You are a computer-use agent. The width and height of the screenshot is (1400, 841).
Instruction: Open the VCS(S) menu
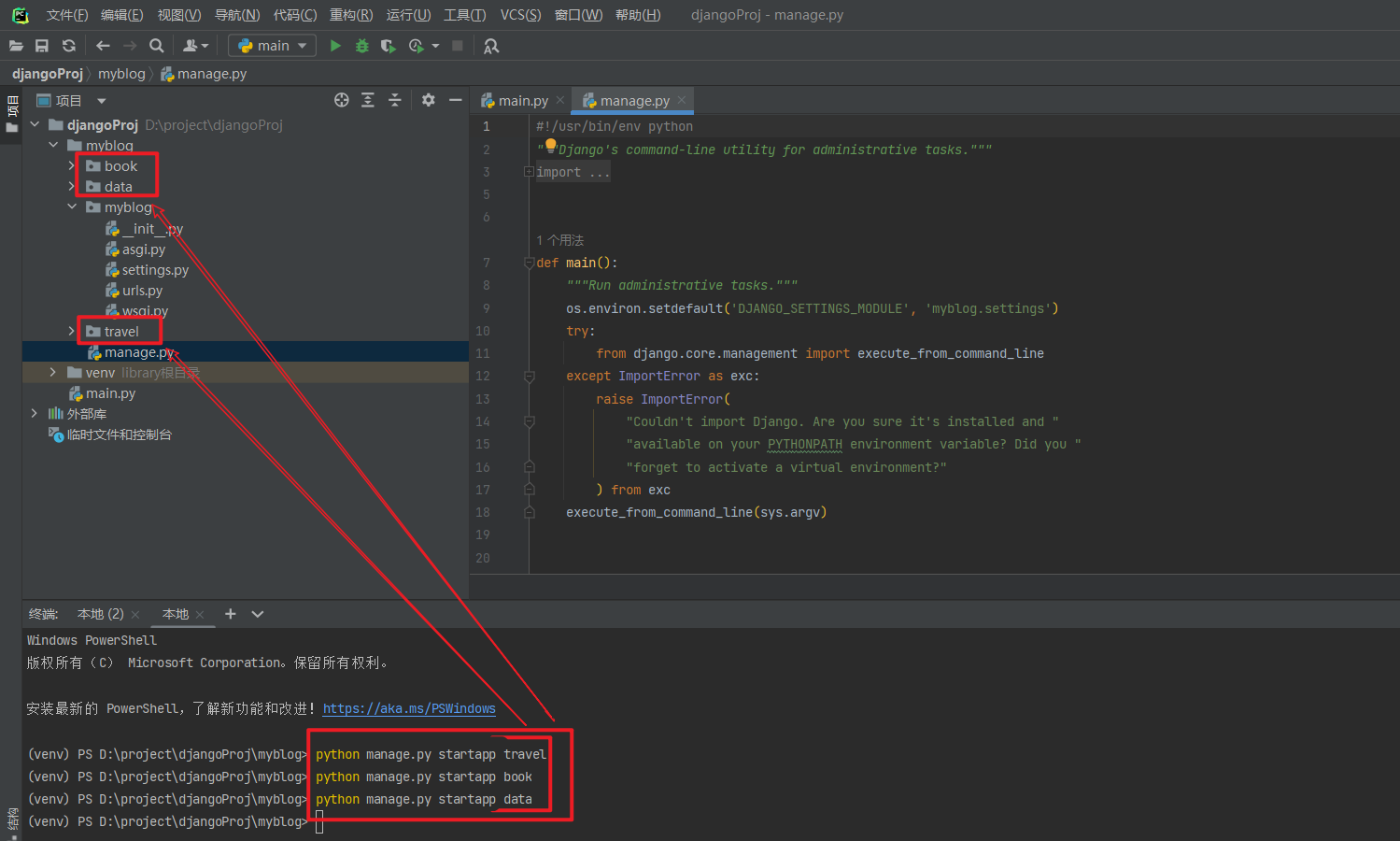520,15
